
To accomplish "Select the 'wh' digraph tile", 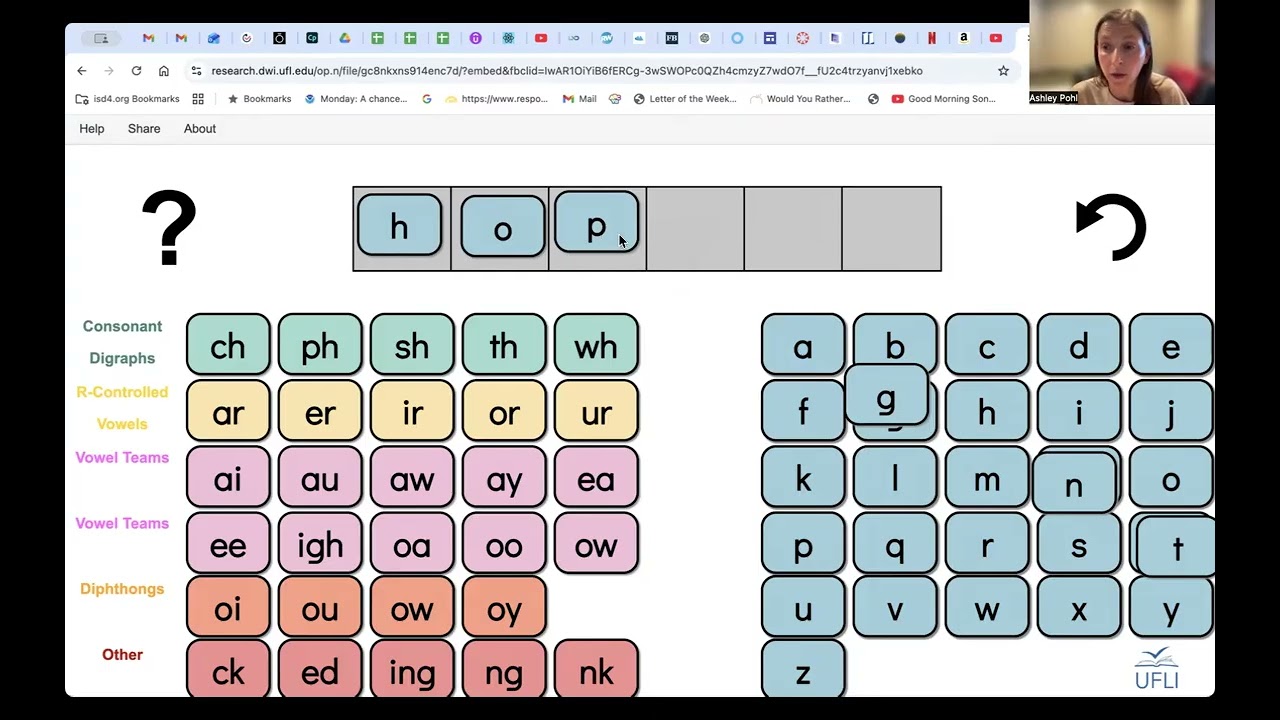I will pyautogui.click(x=596, y=346).
